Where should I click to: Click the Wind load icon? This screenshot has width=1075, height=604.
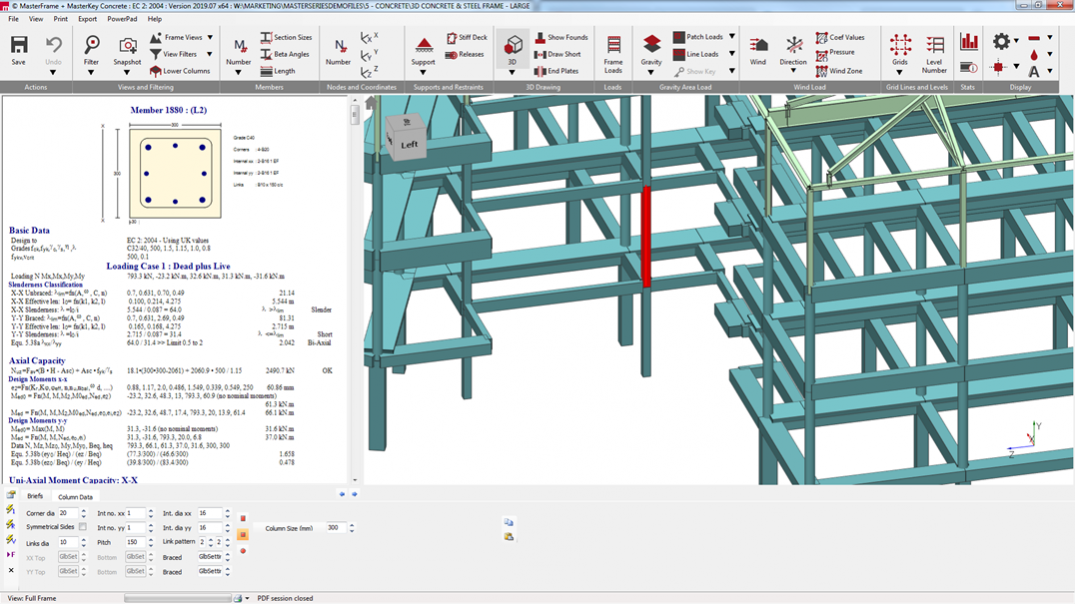point(758,46)
